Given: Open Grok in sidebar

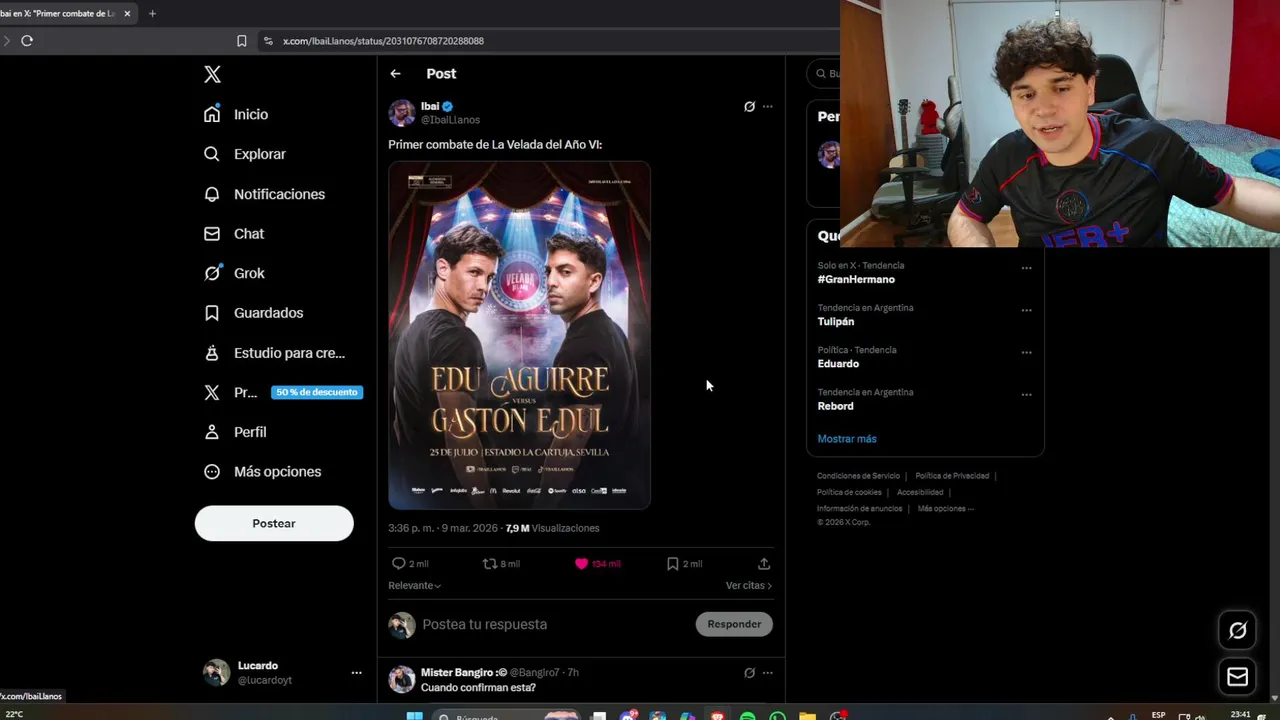Looking at the screenshot, I should coord(234,273).
